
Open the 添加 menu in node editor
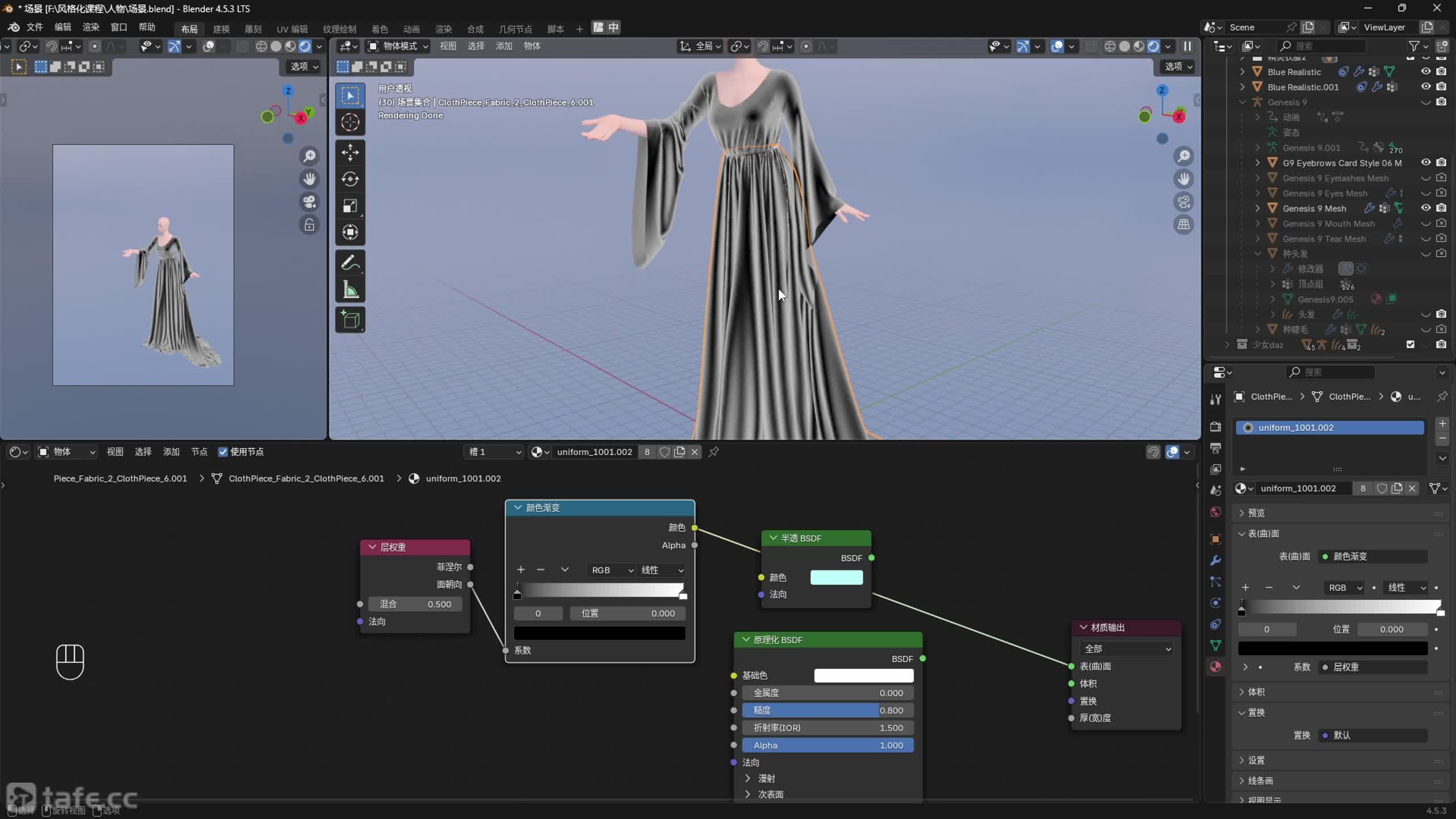pos(171,452)
